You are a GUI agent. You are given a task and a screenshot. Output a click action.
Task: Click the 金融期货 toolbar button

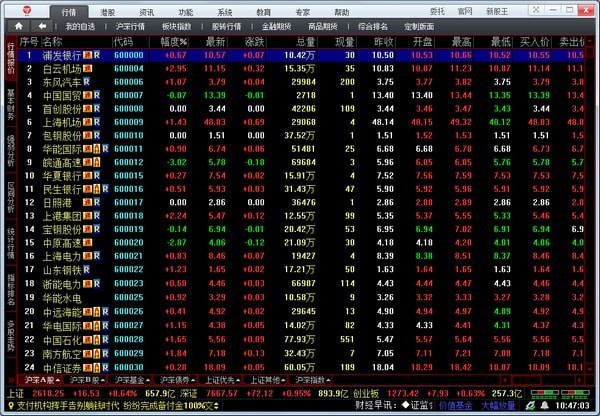pos(276,26)
